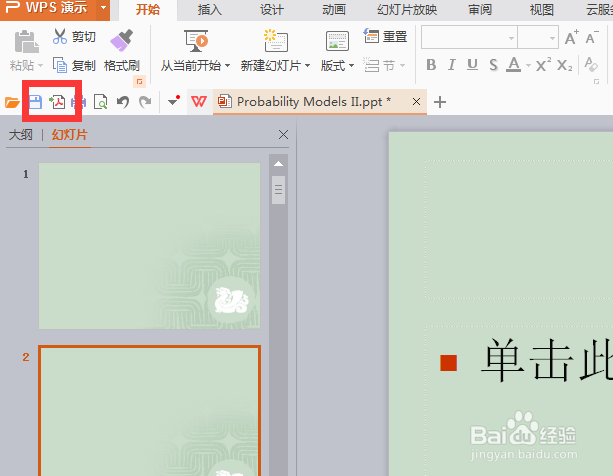
Task: Click the slide panel scrollbar thumb
Action: pyautogui.click(x=278, y=190)
